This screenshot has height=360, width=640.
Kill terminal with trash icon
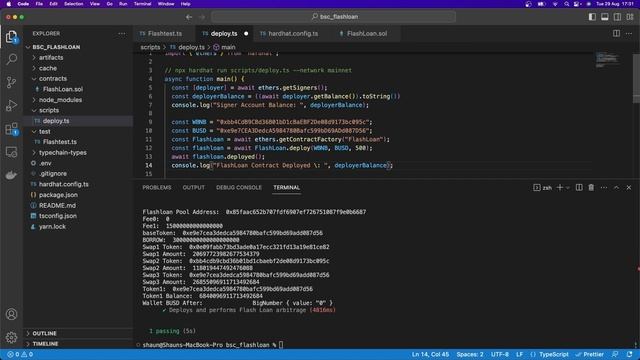591,187
